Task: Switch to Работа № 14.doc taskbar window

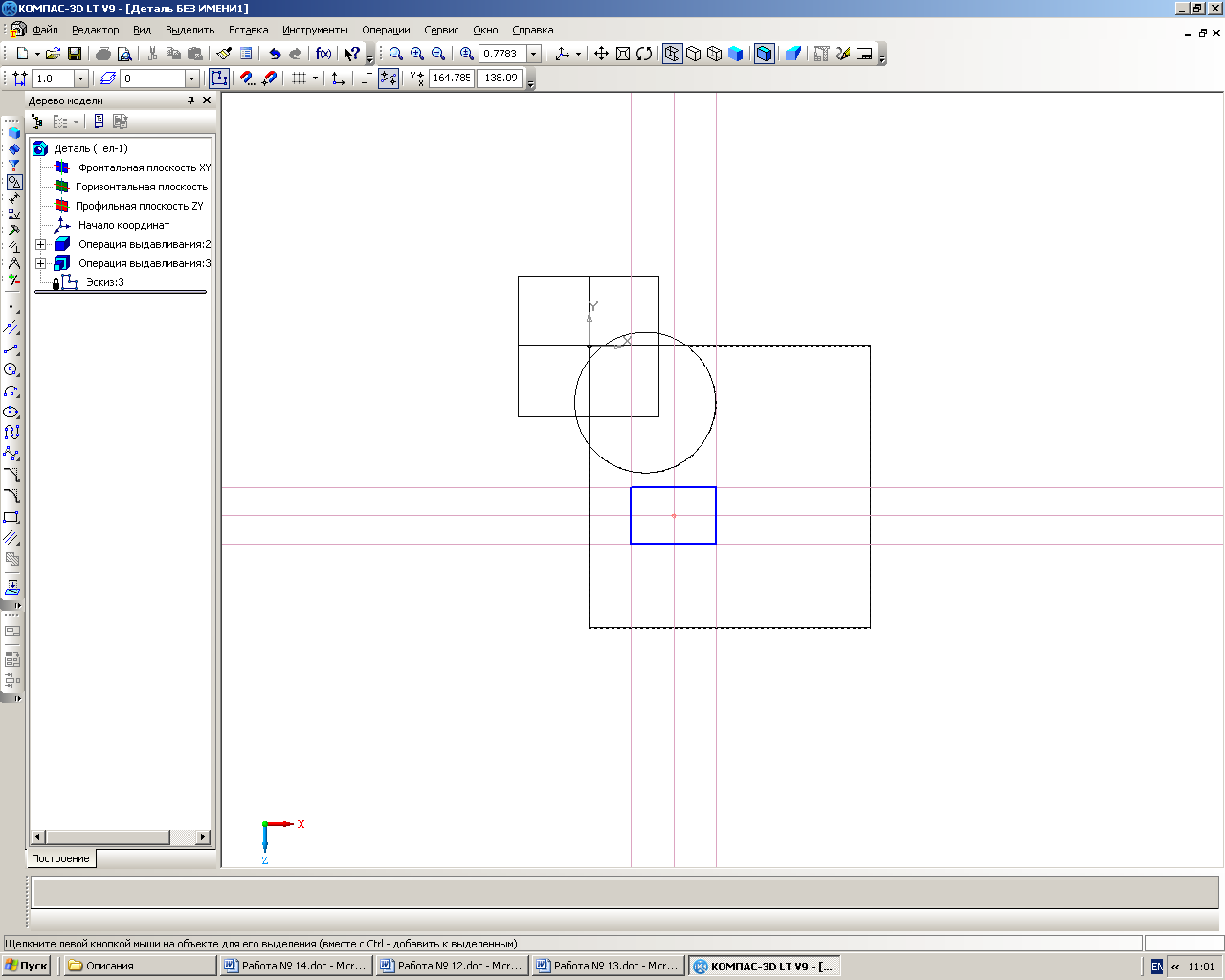Action: coord(297,966)
